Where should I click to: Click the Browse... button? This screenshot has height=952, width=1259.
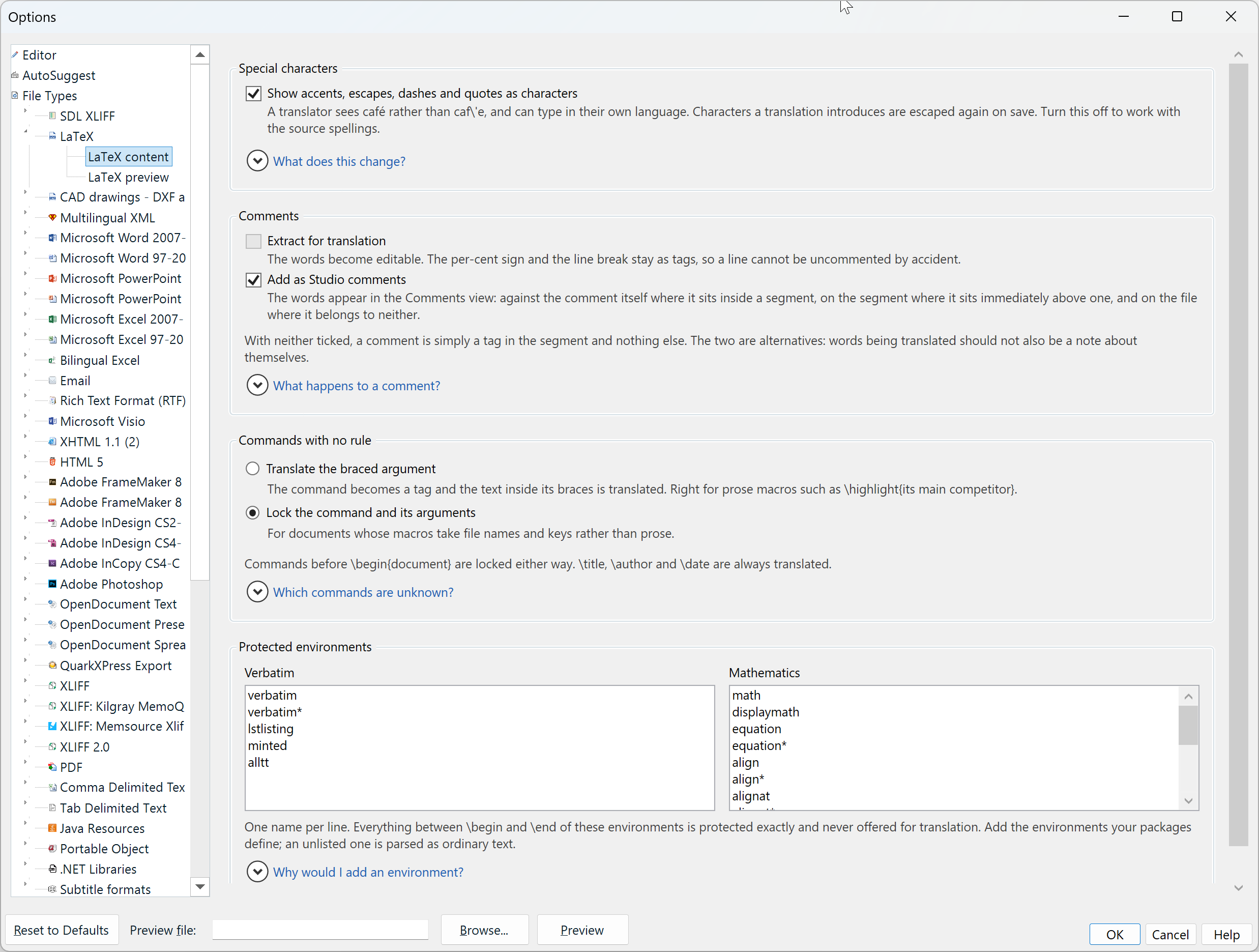coord(484,930)
